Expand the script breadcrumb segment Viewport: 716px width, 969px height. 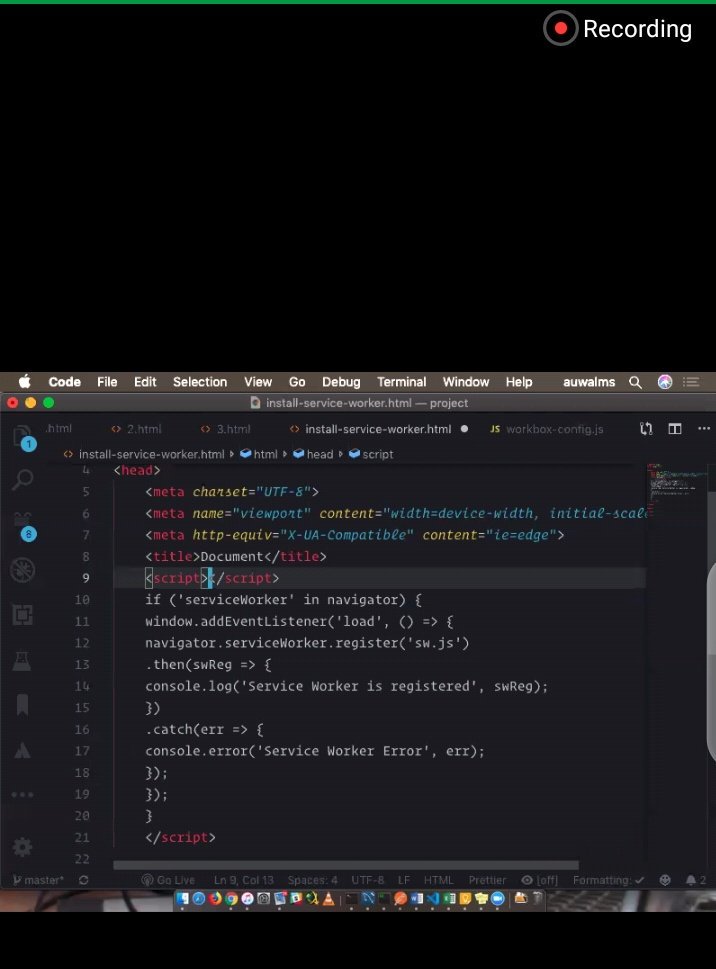pos(371,454)
